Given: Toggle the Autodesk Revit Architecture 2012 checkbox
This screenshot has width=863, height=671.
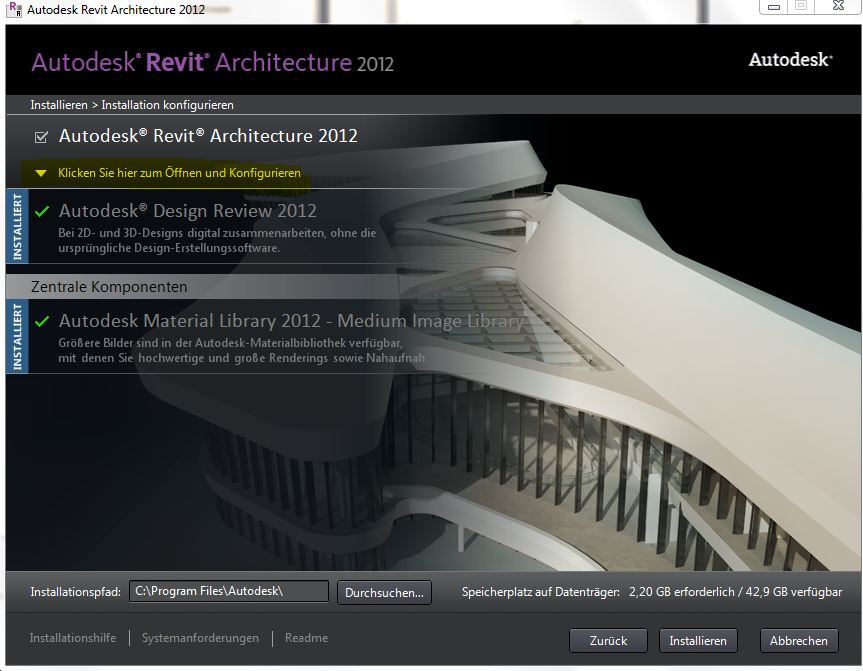Looking at the screenshot, I should (41, 137).
